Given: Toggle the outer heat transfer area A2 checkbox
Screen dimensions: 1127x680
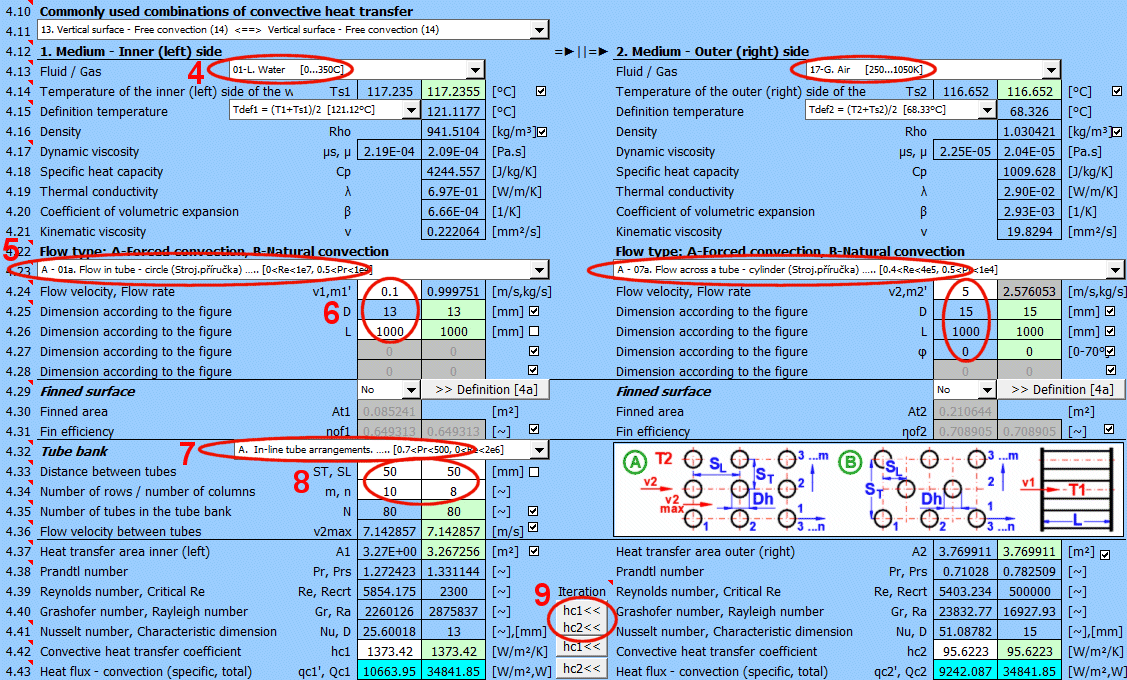Looking at the screenshot, I should (1105, 554).
